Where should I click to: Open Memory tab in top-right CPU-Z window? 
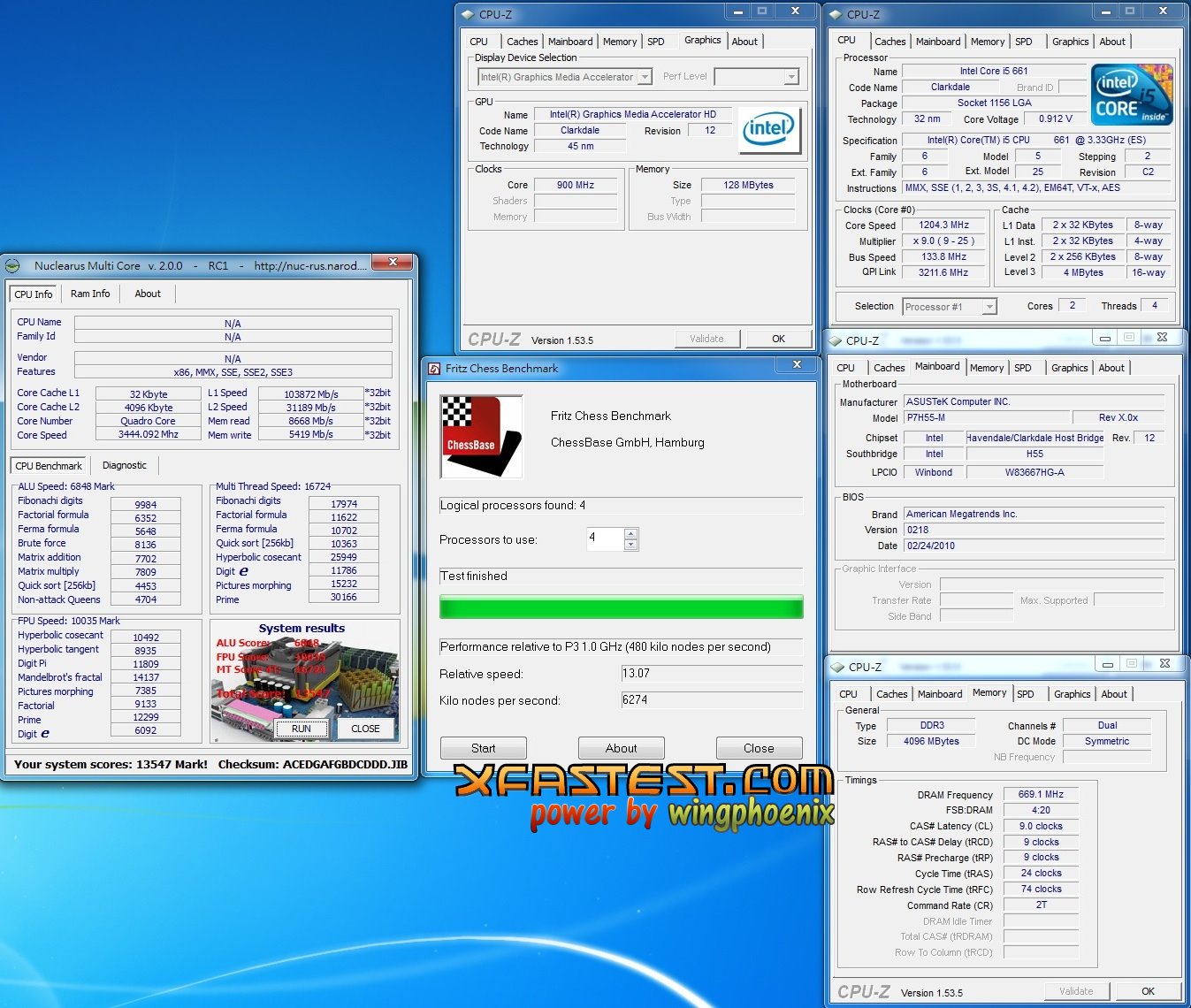point(987,42)
